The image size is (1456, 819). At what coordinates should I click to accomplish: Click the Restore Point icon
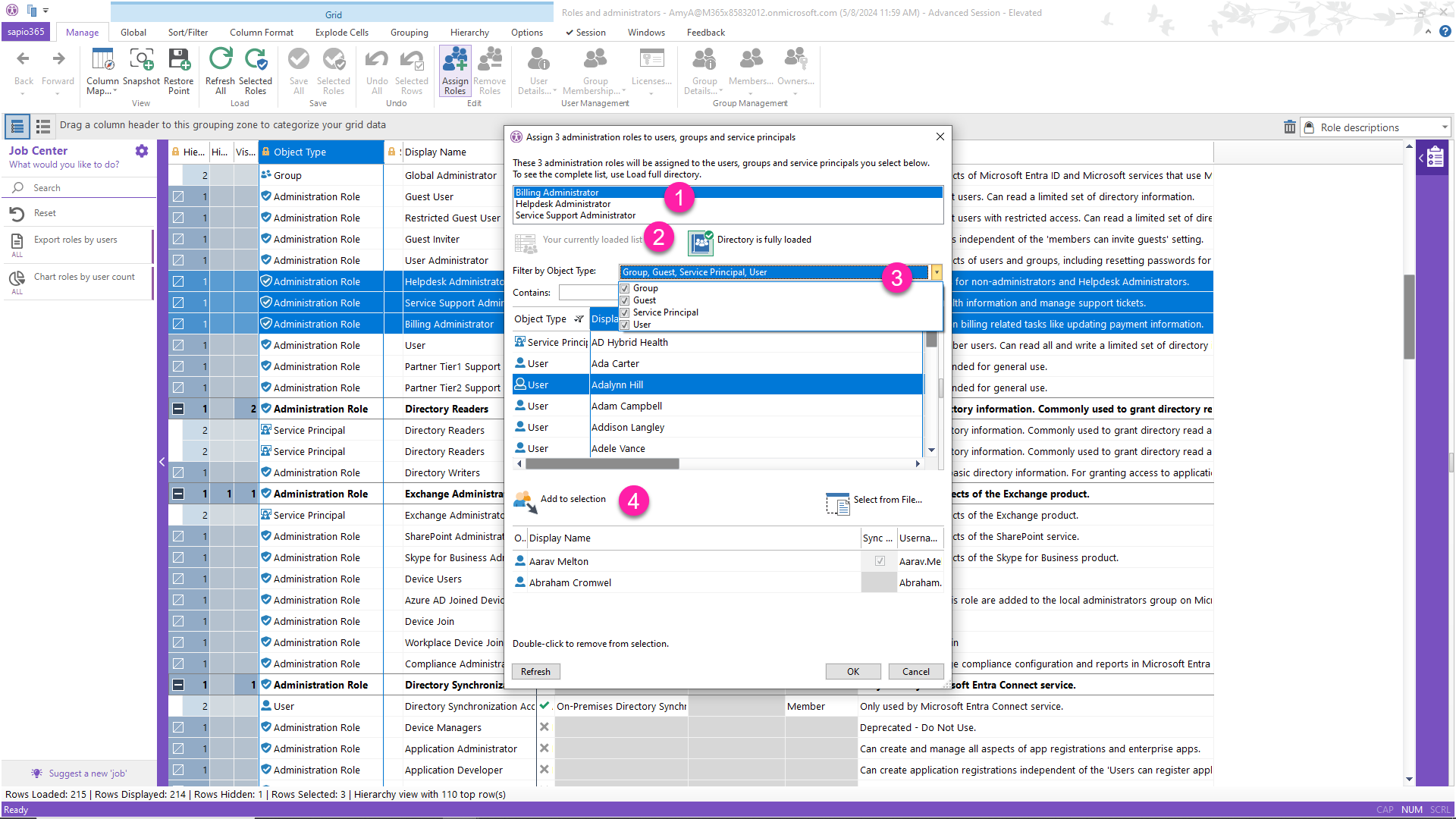[x=179, y=59]
